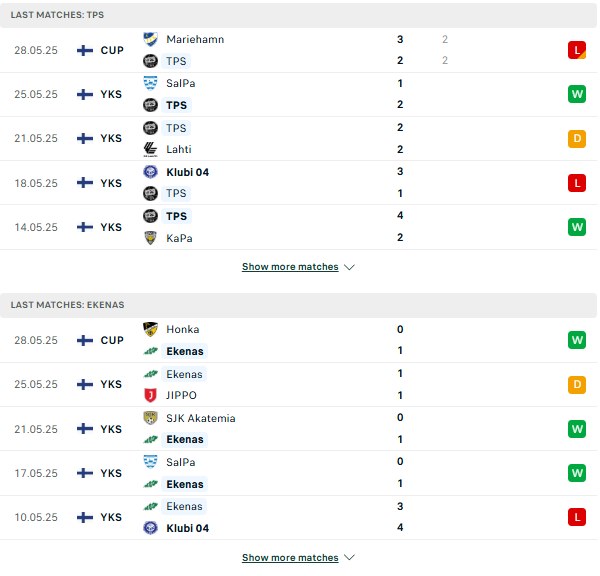Select the Last Matches: TPS header
This screenshot has width=600, height=576.
click(x=298, y=15)
